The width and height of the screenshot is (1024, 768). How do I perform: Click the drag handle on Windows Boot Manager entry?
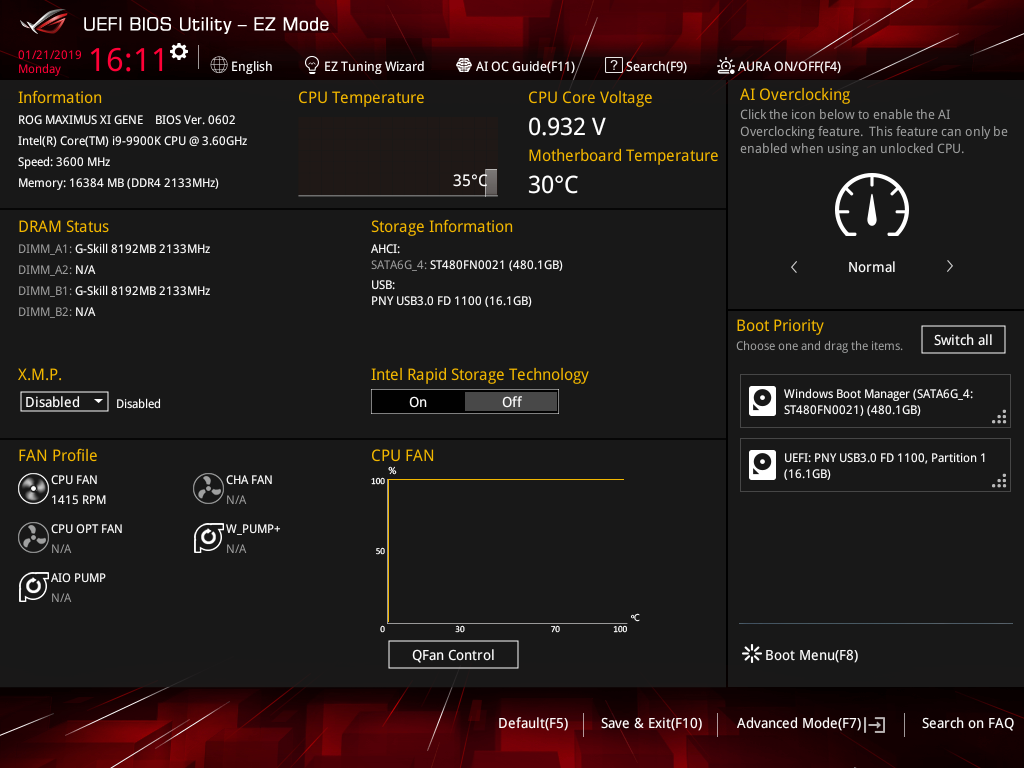pyautogui.click(x=999, y=417)
